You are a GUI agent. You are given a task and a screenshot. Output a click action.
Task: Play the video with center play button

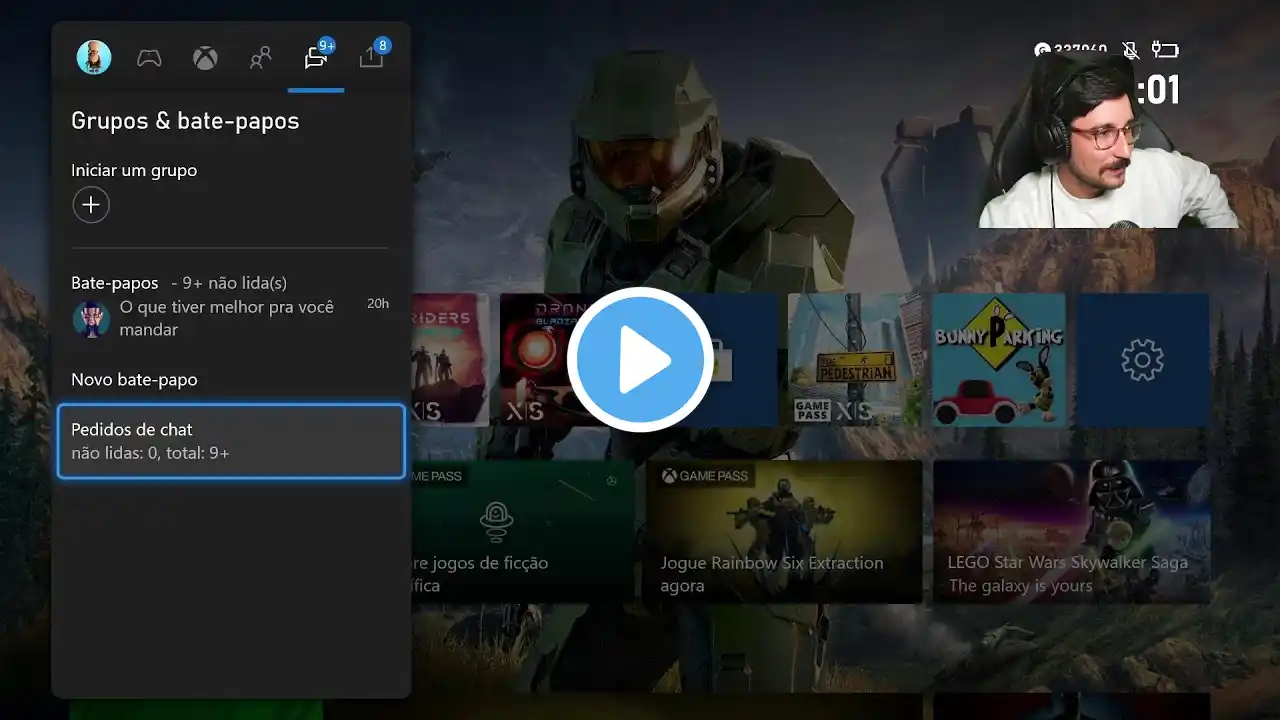pyautogui.click(x=640, y=360)
